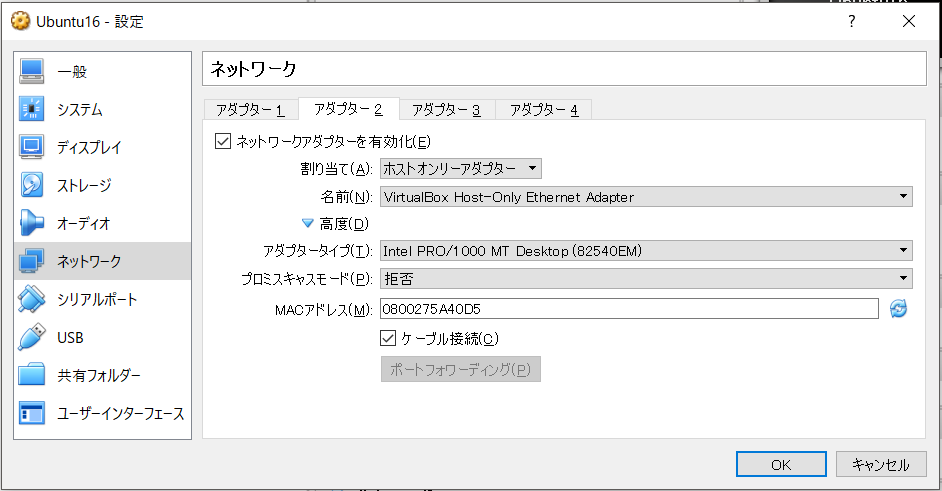This screenshot has width=942, height=491.
Task: Click the disabled ポートフォワーディング button
Action: 461,369
